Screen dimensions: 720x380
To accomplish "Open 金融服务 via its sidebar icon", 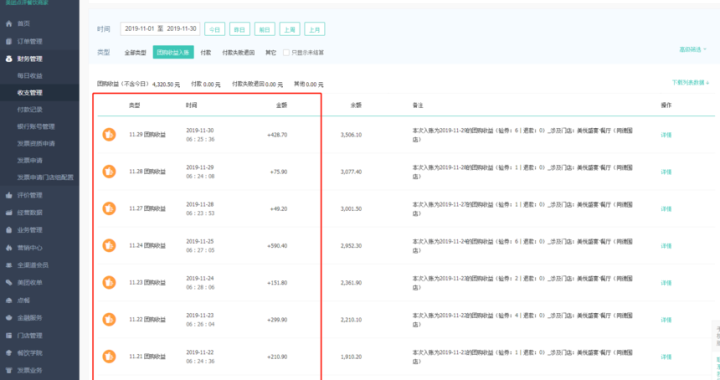I will 9,318.
